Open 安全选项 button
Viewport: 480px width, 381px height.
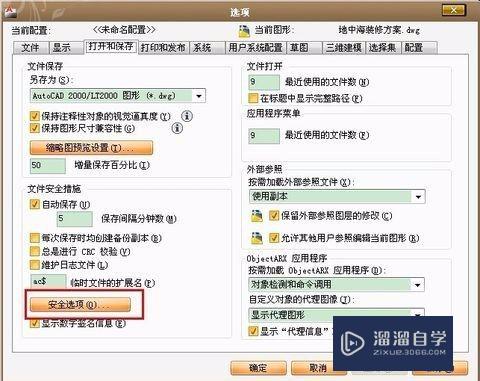pyautogui.click(x=80, y=305)
